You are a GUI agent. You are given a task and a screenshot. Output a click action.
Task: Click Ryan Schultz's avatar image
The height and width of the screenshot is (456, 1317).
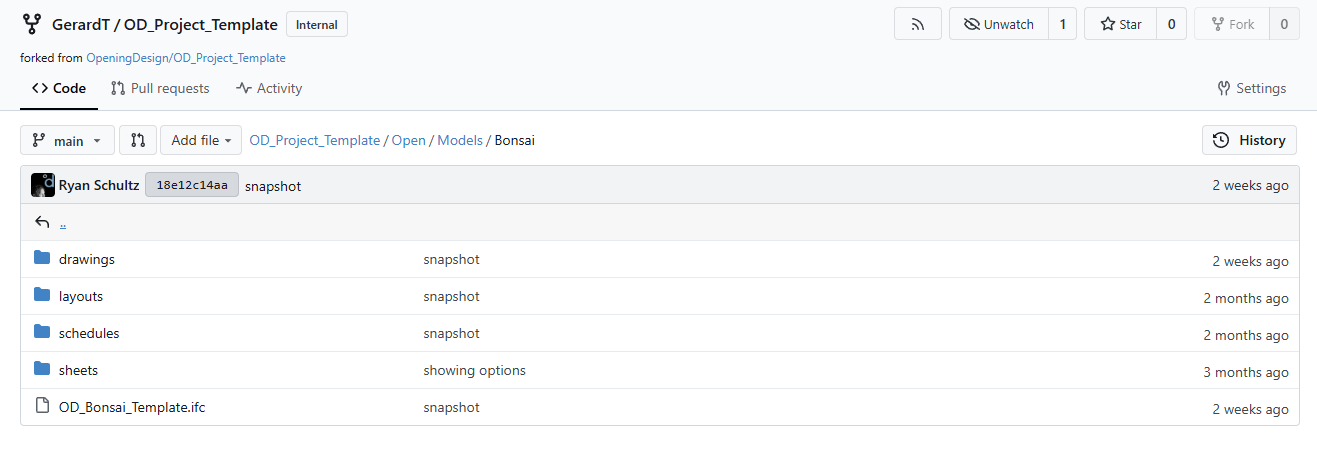tap(43, 185)
